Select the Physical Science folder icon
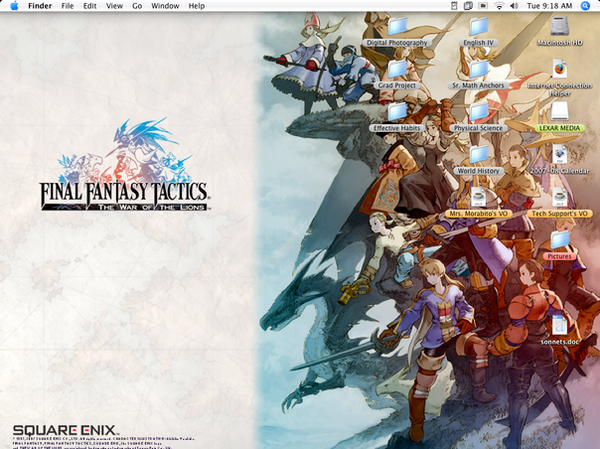The image size is (600, 449). 479,112
